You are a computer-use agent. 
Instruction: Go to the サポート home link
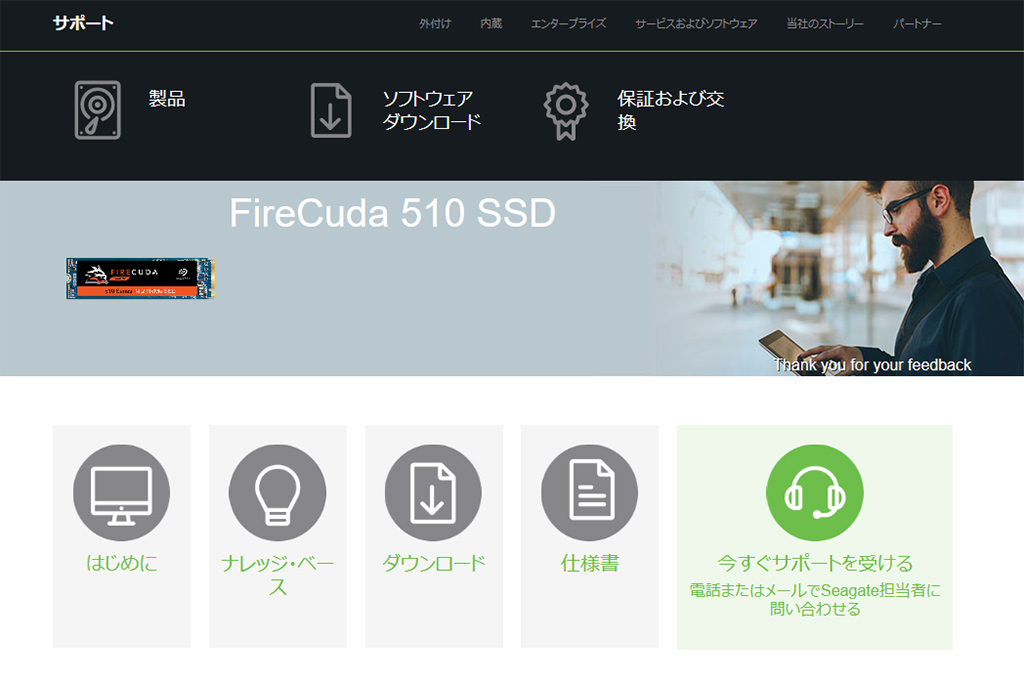tap(83, 23)
